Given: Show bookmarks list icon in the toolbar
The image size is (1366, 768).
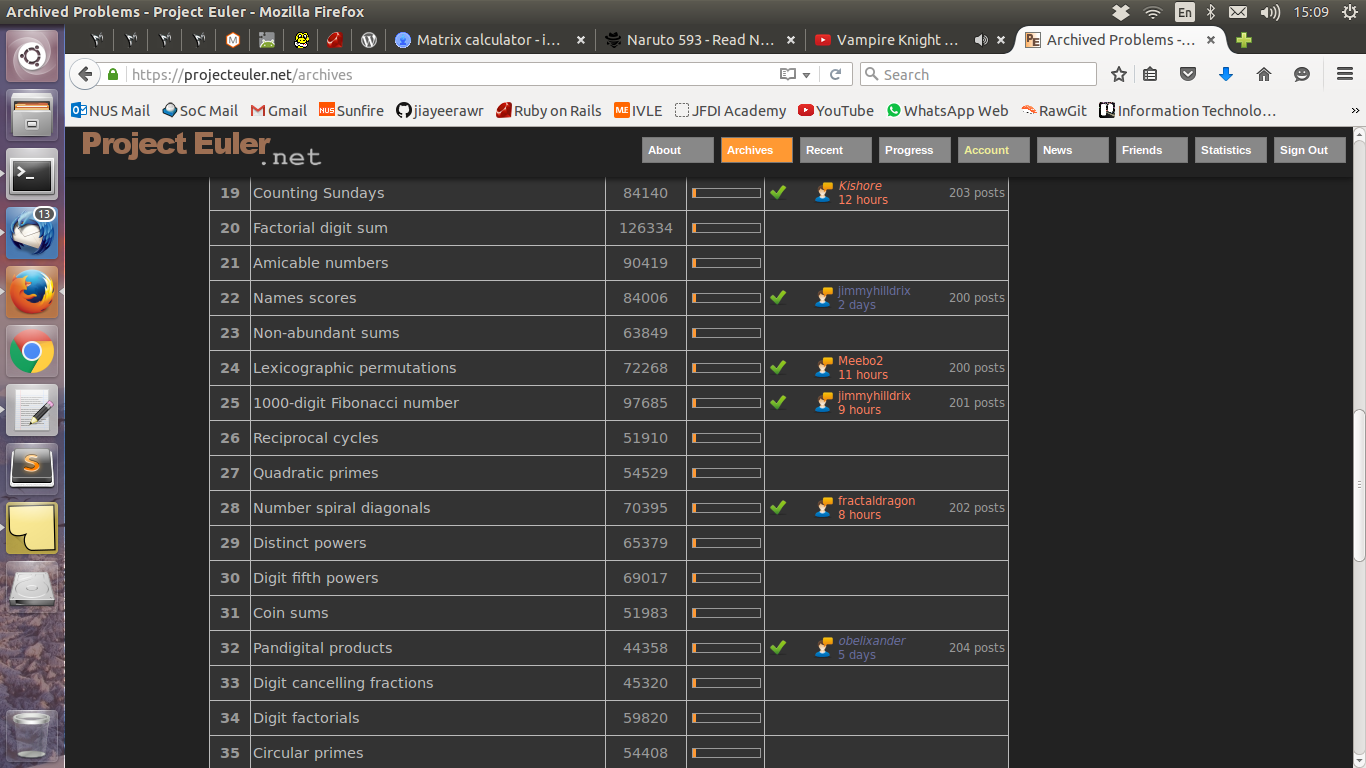Looking at the screenshot, I should pyautogui.click(x=1150, y=74).
